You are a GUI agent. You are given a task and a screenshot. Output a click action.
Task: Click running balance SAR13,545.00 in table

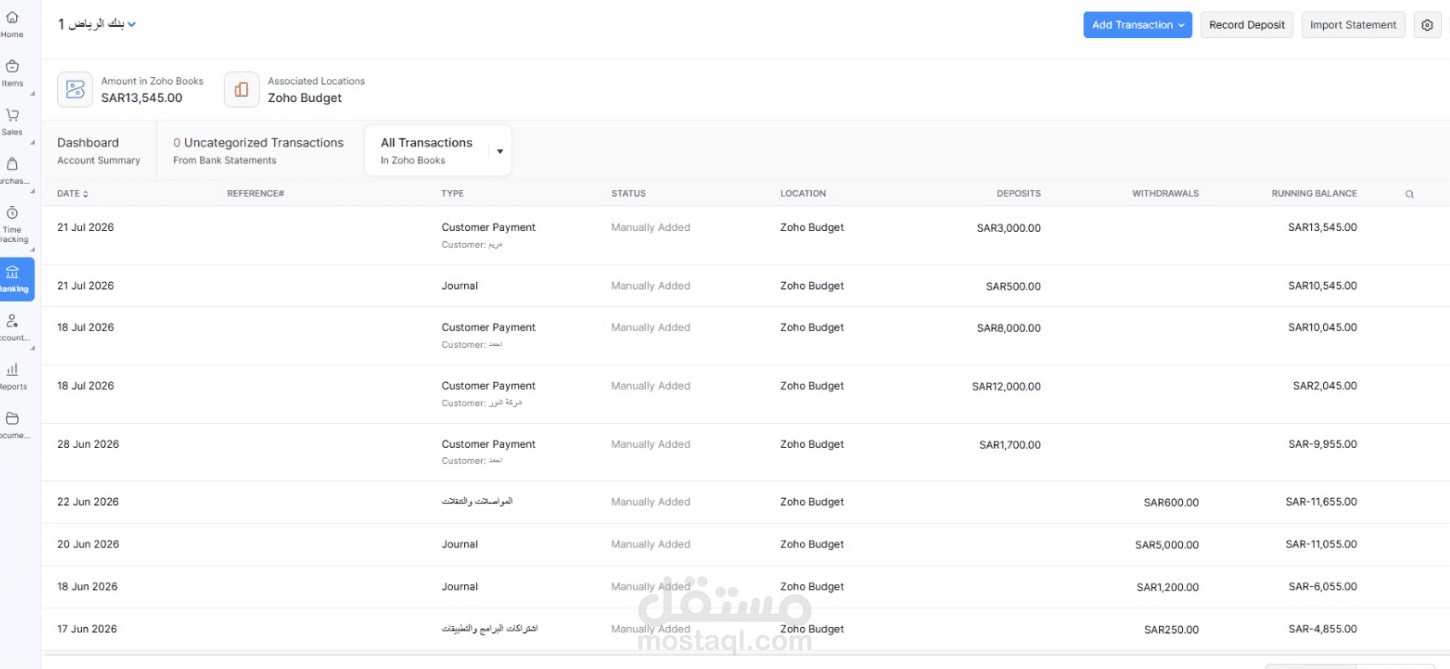[1322, 227]
